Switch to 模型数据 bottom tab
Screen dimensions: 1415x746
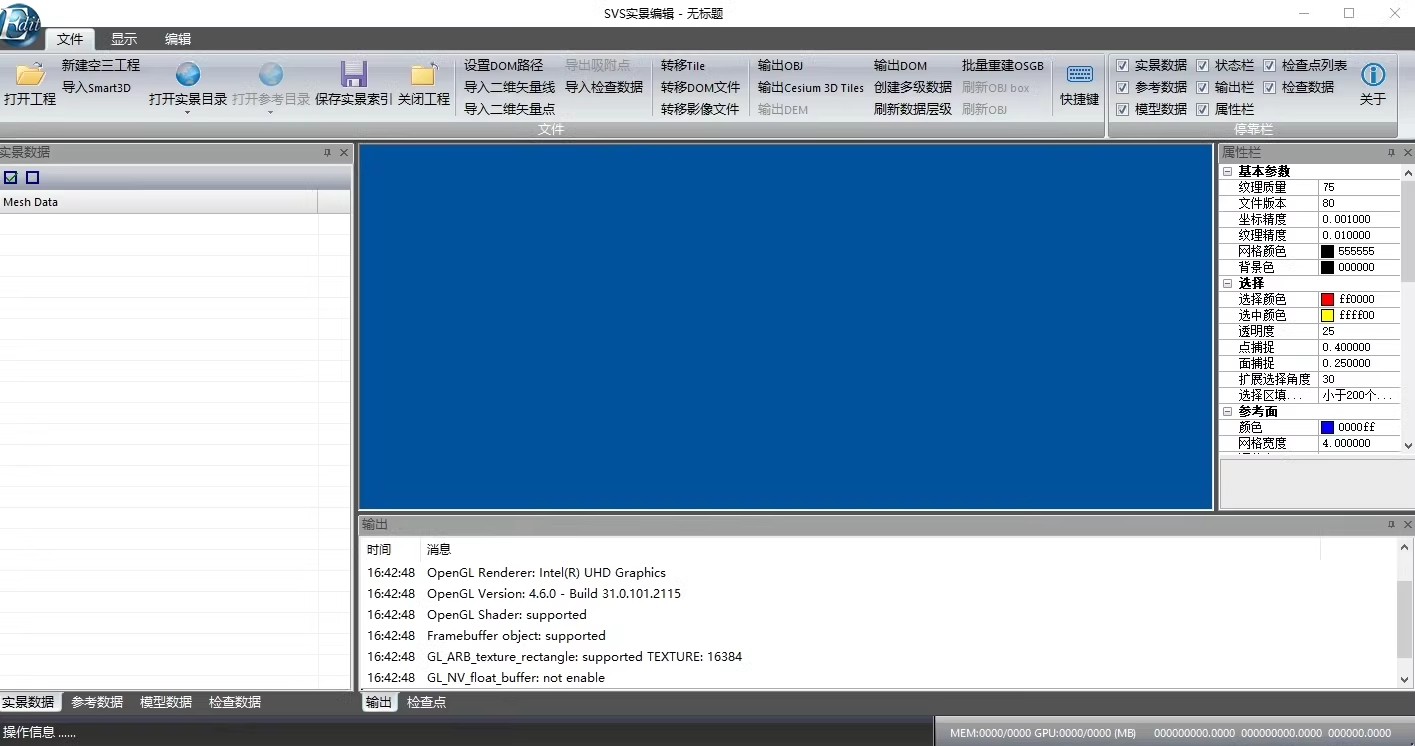[166, 702]
